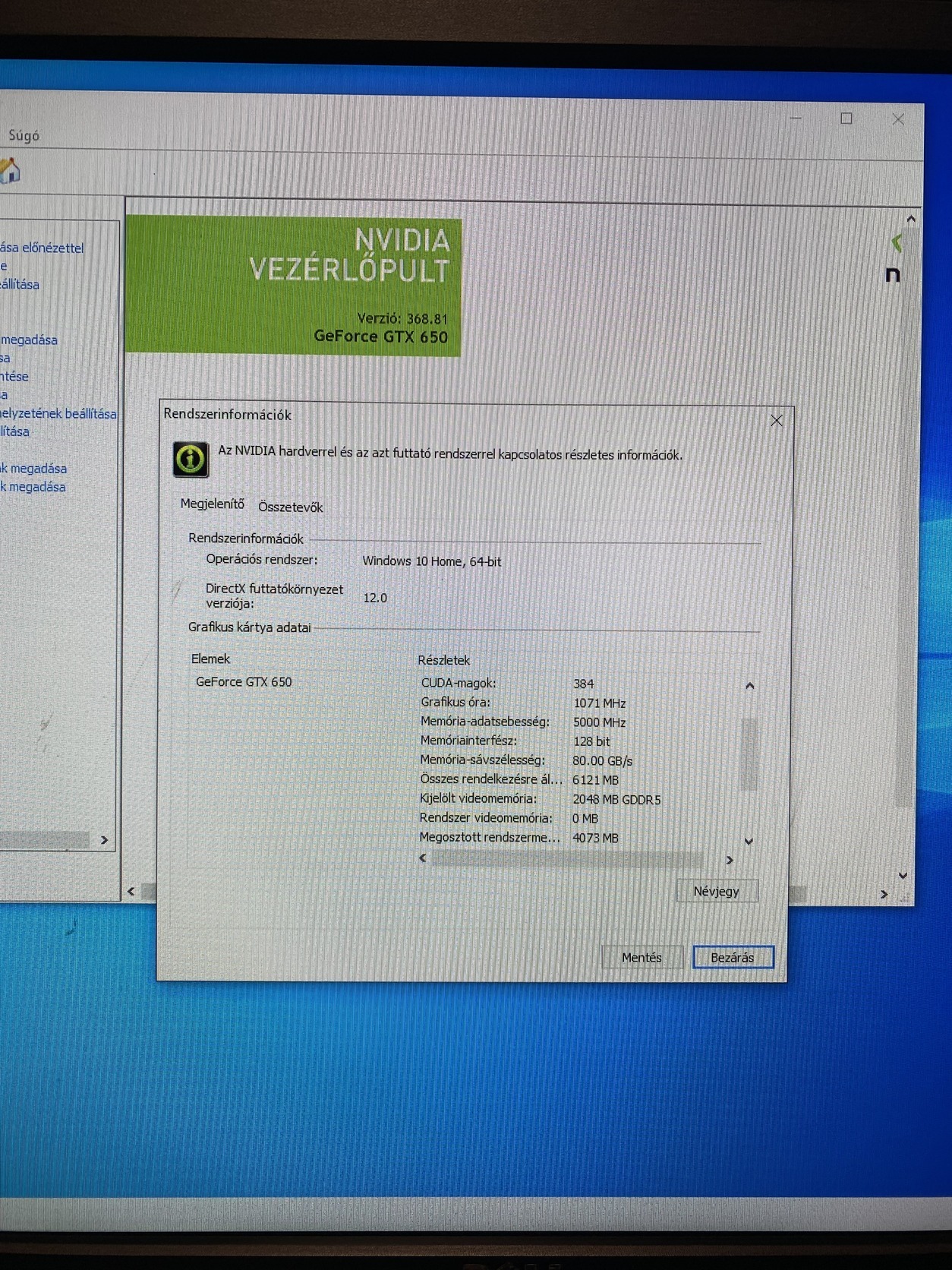Open the Súgó menu
Viewport: 952px width, 1270px height.
(24, 135)
